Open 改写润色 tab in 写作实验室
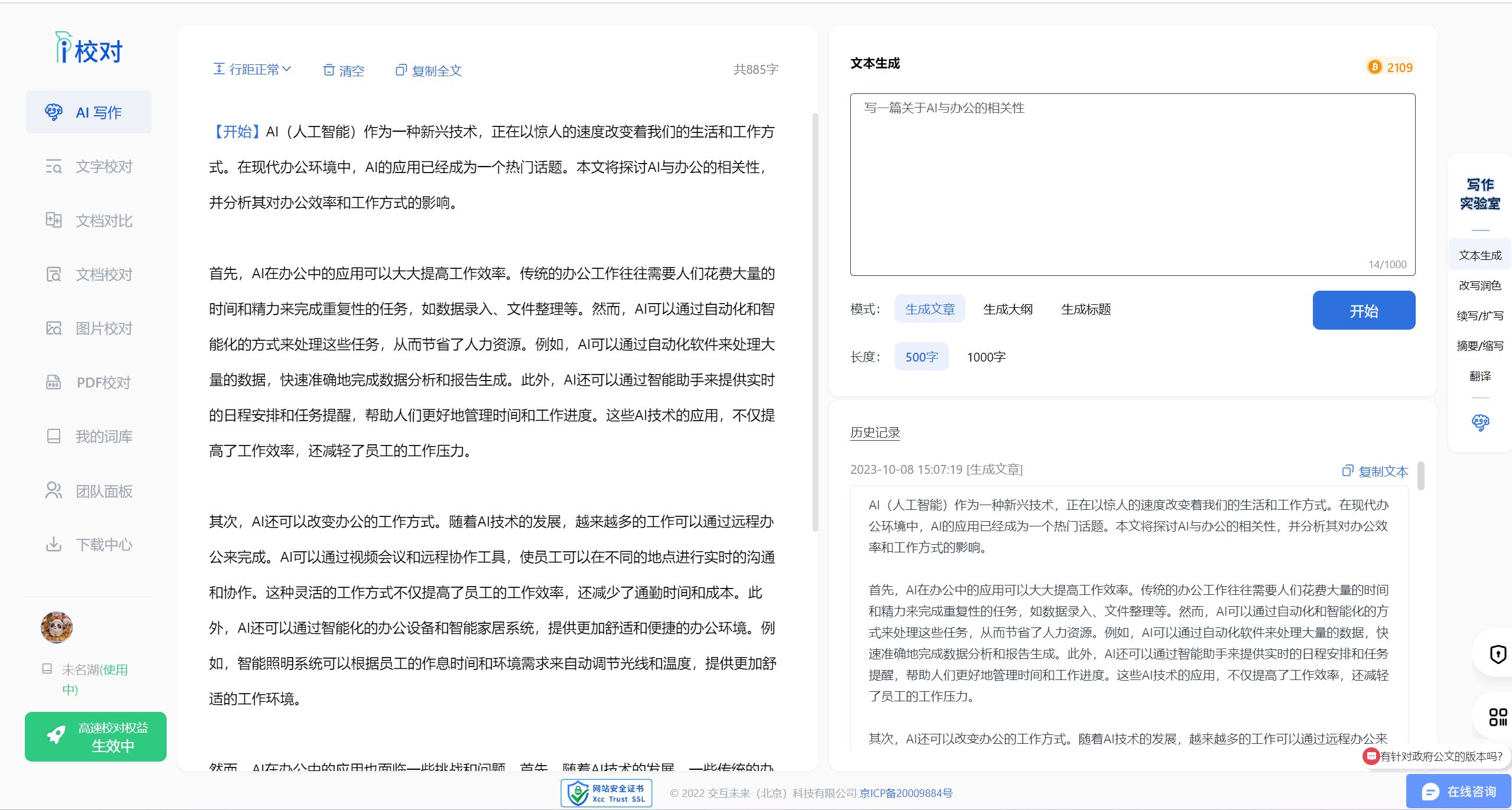 (1480, 285)
